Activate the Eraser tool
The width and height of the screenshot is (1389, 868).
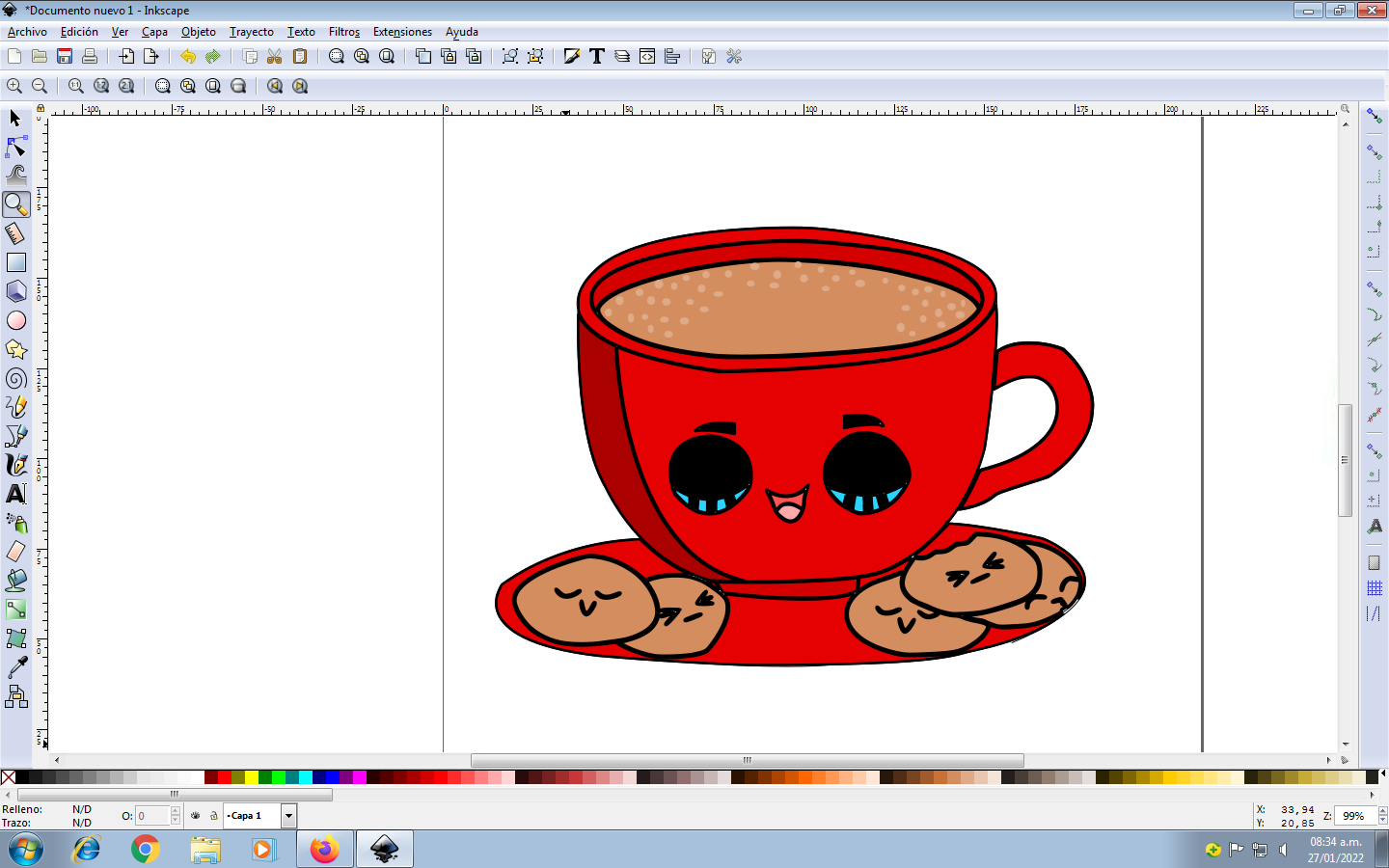click(x=16, y=552)
